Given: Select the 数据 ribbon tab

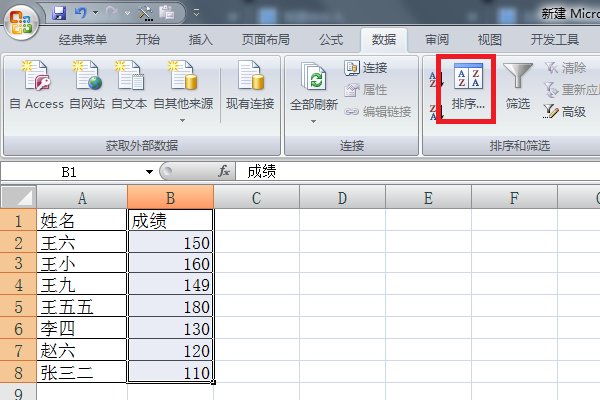Looking at the screenshot, I should tap(384, 40).
